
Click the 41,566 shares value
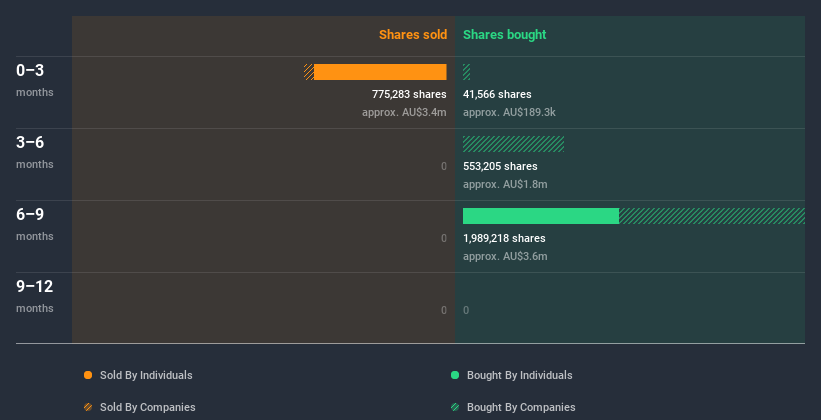(497, 94)
